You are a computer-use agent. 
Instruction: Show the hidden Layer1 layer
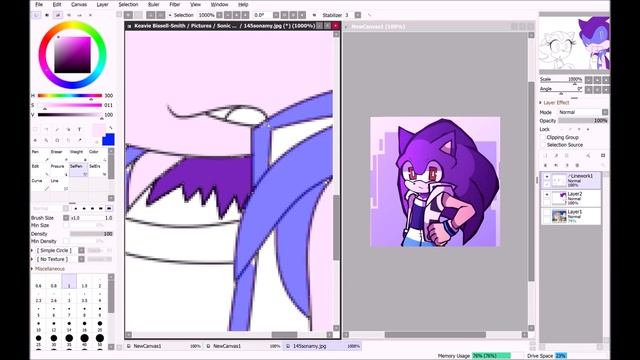coord(547,213)
